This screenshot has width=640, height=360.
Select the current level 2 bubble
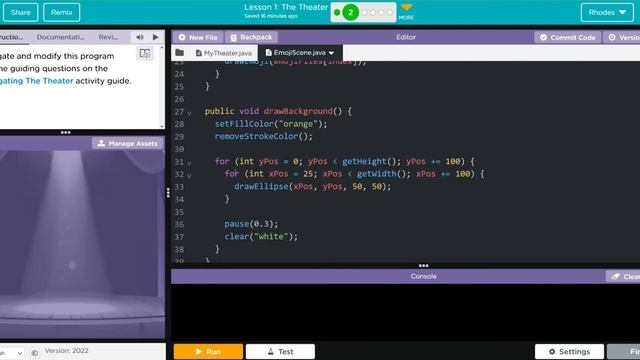tap(350, 12)
